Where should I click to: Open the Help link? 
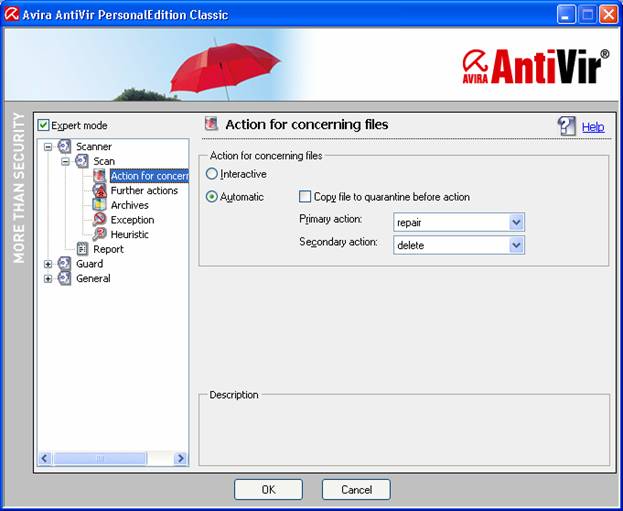click(593, 127)
